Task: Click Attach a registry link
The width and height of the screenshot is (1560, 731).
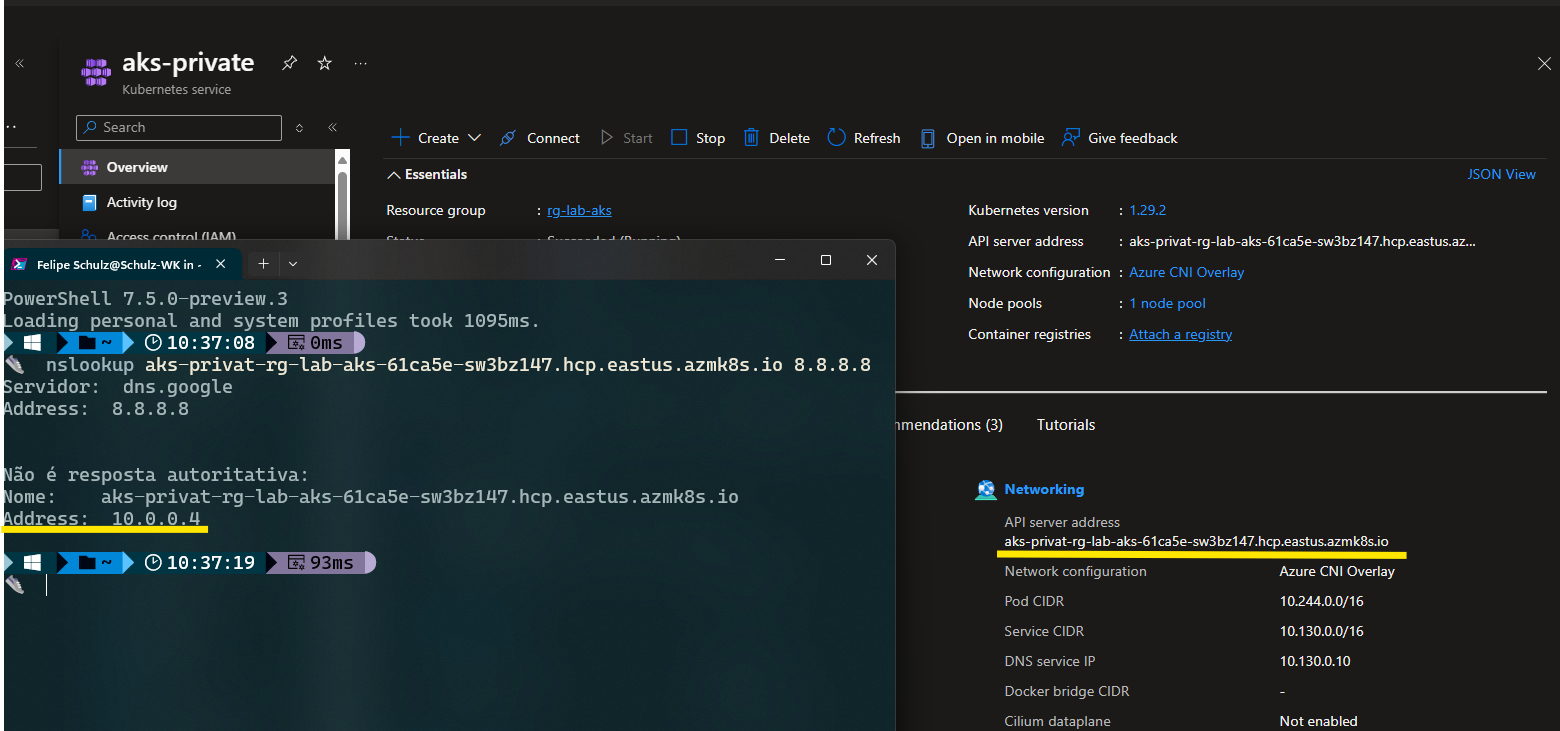Action: tap(1180, 334)
